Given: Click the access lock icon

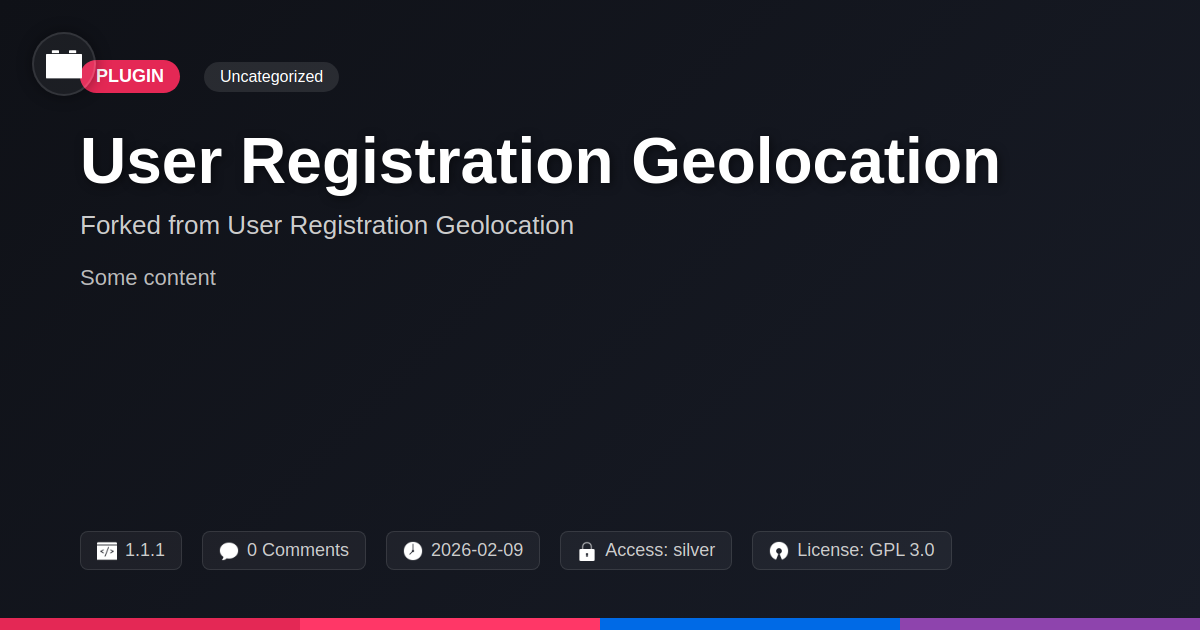Looking at the screenshot, I should [587, 551].
